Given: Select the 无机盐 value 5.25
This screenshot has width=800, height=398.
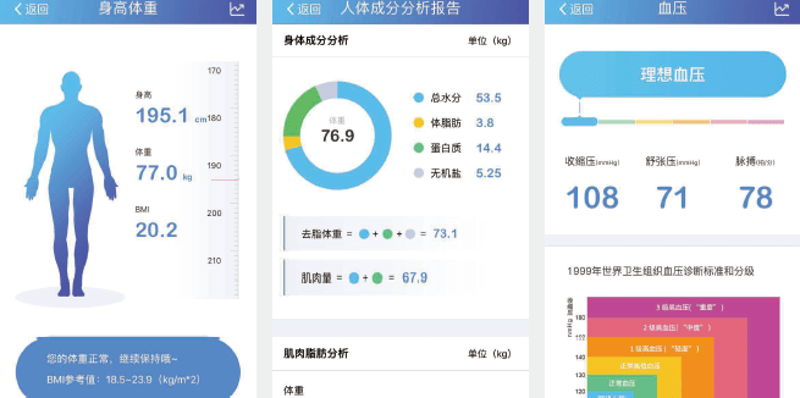Looking at the screenshot, I should point(488,173).
